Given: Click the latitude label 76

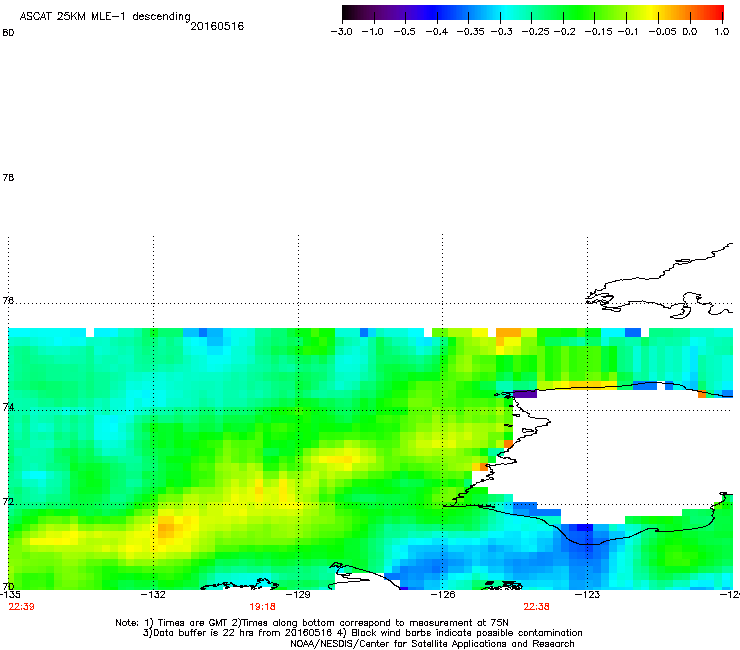Looking at the screenshot, I should [x=8, y=300].
